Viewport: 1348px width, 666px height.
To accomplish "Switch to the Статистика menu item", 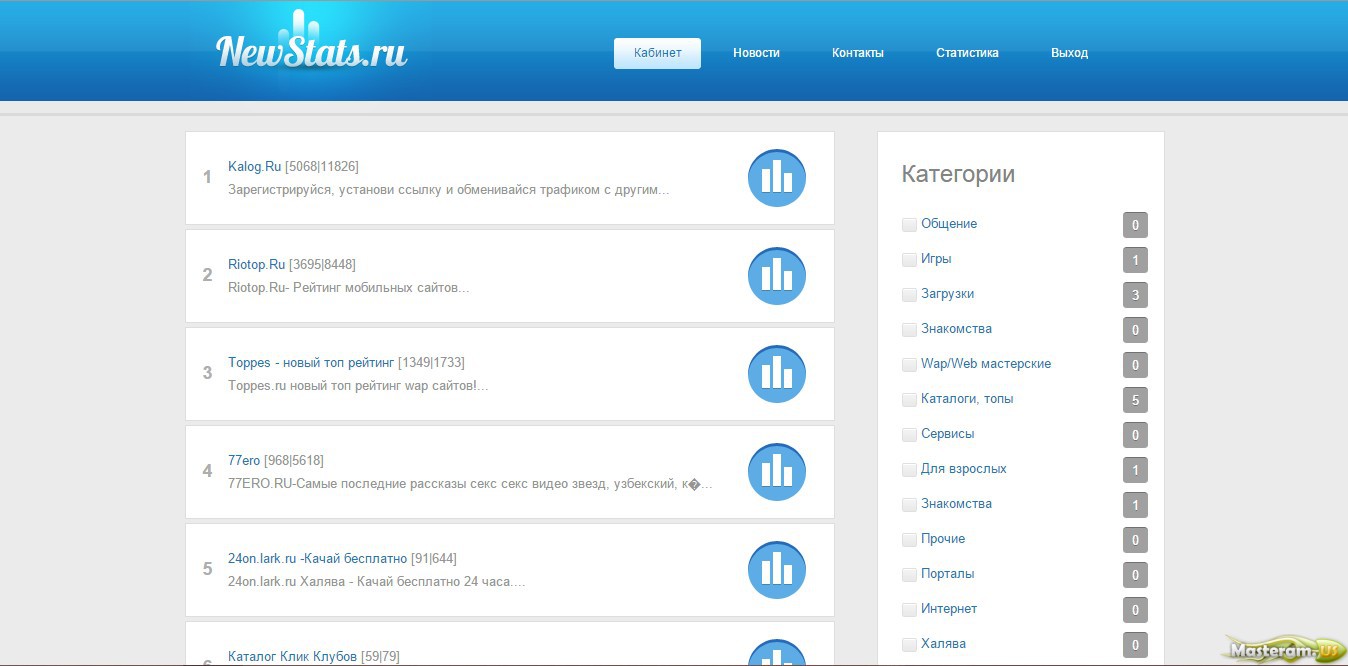I will (x=967, y=53).
